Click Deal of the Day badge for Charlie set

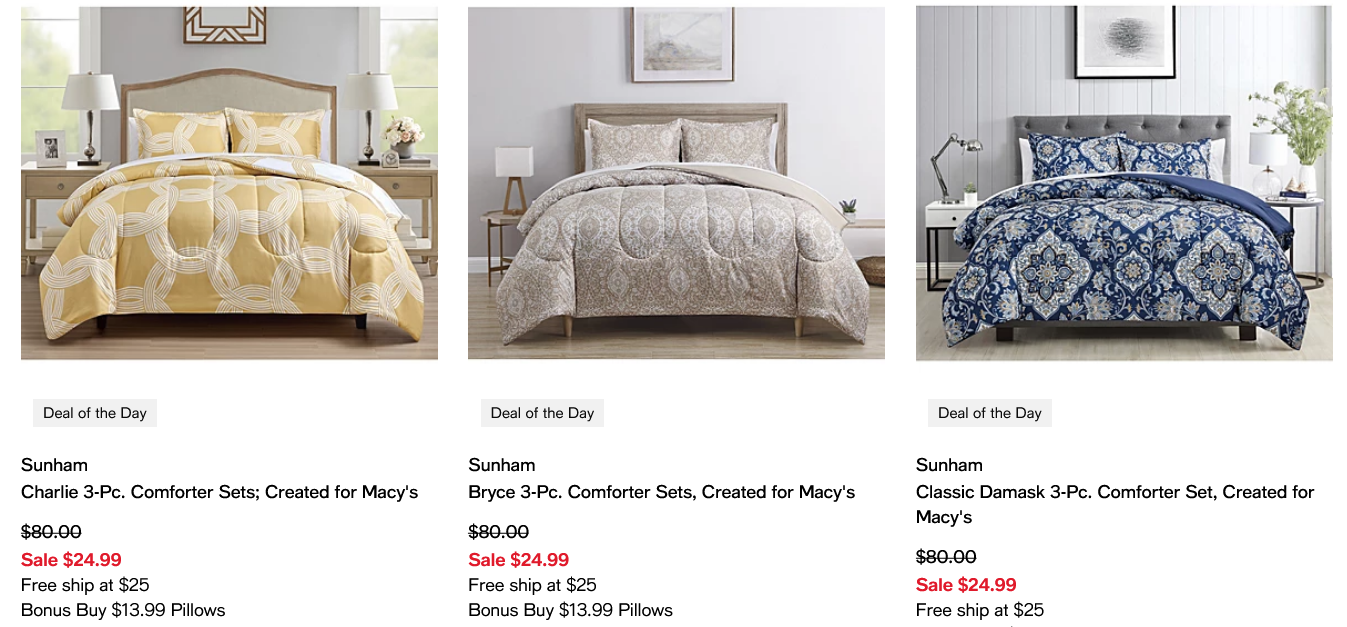click(95, 413)
